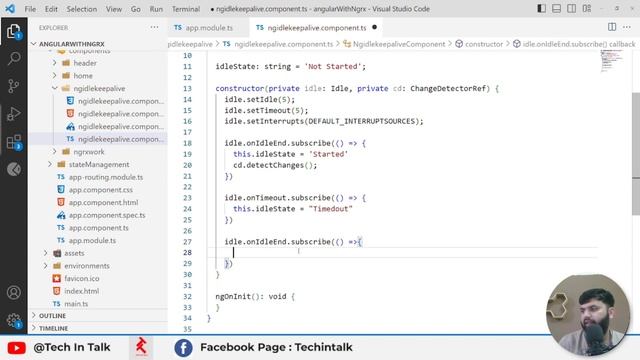The height and width of the screenshot is (360, 640).
Task: Expand the stateManagement folder
Action: (x=98, y=164)
